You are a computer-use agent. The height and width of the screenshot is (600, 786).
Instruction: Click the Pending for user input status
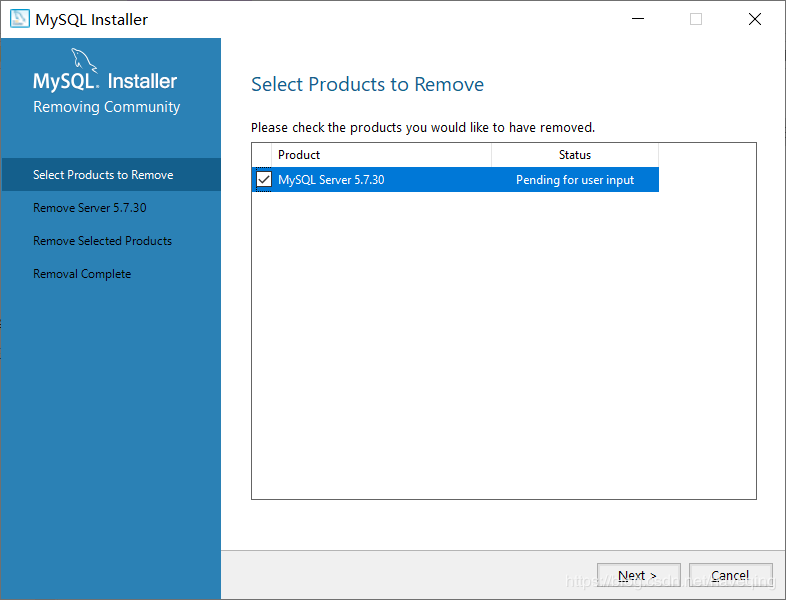click(x=575, y=180)
